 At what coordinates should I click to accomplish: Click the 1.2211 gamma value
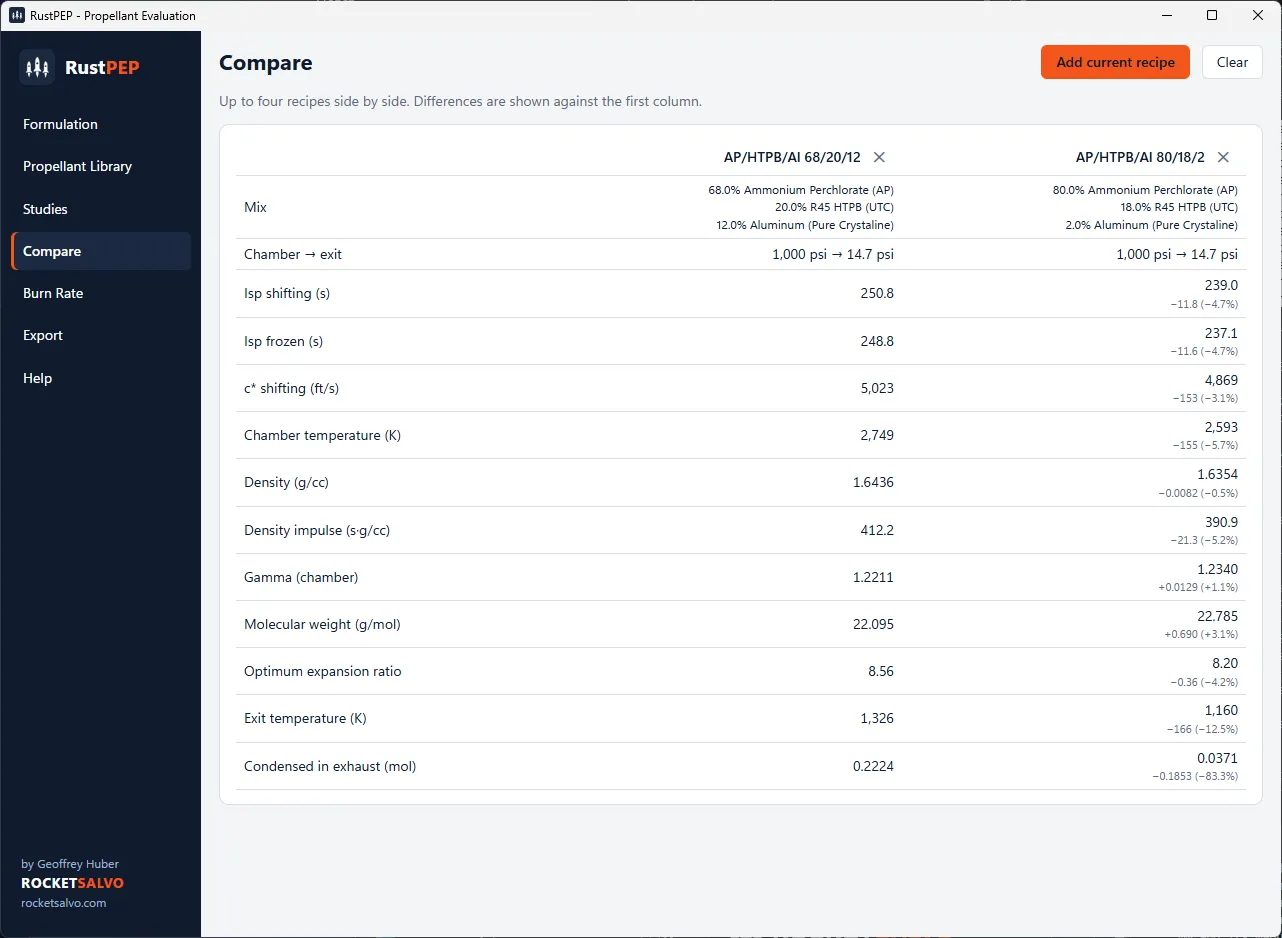pyautogui.click(x=873, y=577)
